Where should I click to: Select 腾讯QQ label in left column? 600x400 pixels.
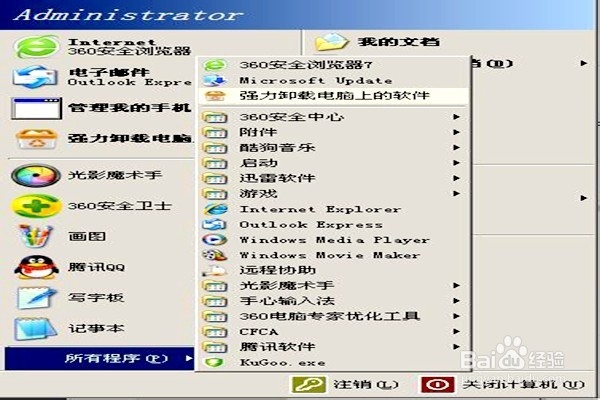pyautogui.click(x=96, y=267)
